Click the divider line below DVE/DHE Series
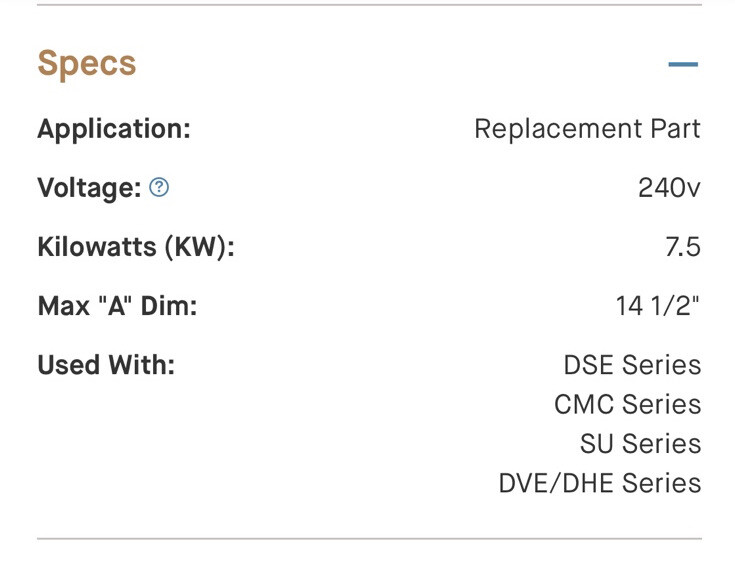This screenshot has height=586, width=735. 368,539
